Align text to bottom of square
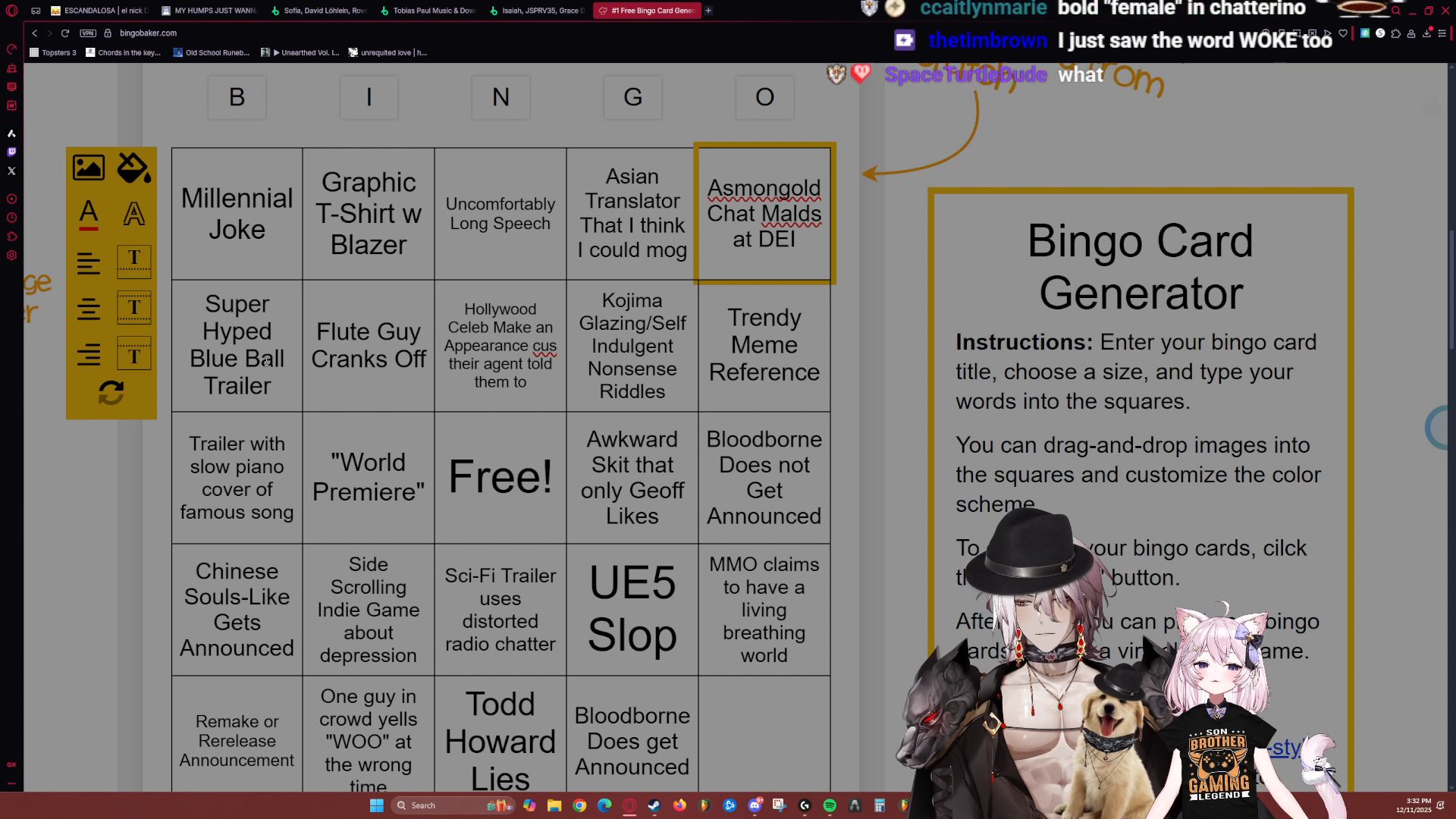The height and width of the screenshot is (819, 1456). [133, 353]
